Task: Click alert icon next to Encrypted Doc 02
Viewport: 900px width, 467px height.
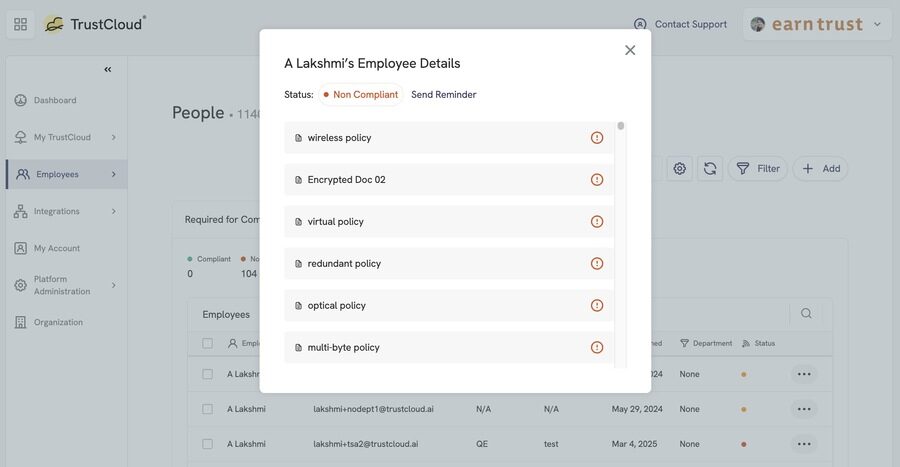Action: click(597, 180)
